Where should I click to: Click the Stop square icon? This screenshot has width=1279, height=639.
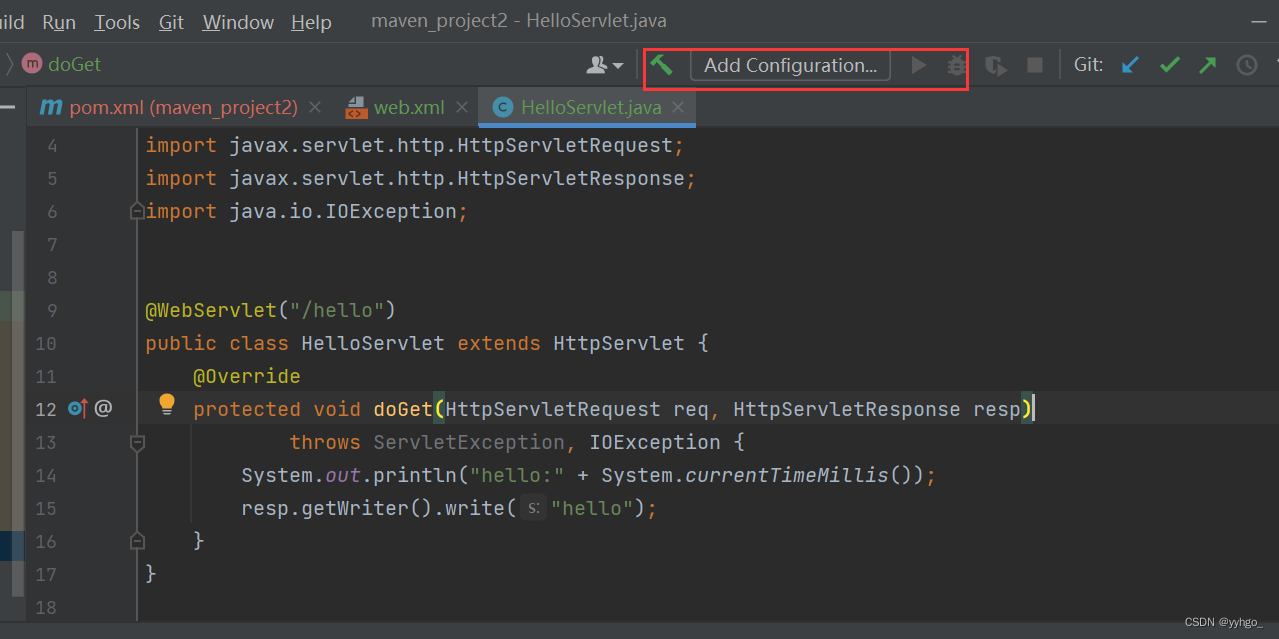(x=1035, y=65)
